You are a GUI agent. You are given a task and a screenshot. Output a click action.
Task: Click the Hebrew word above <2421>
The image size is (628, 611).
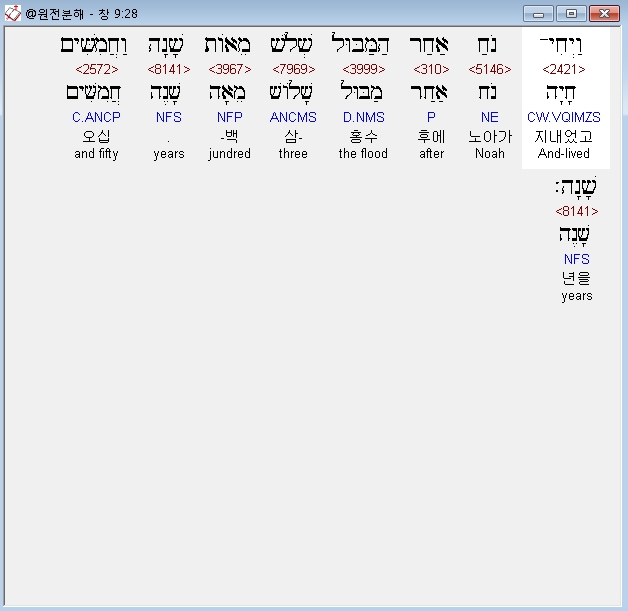pos(561,45)
